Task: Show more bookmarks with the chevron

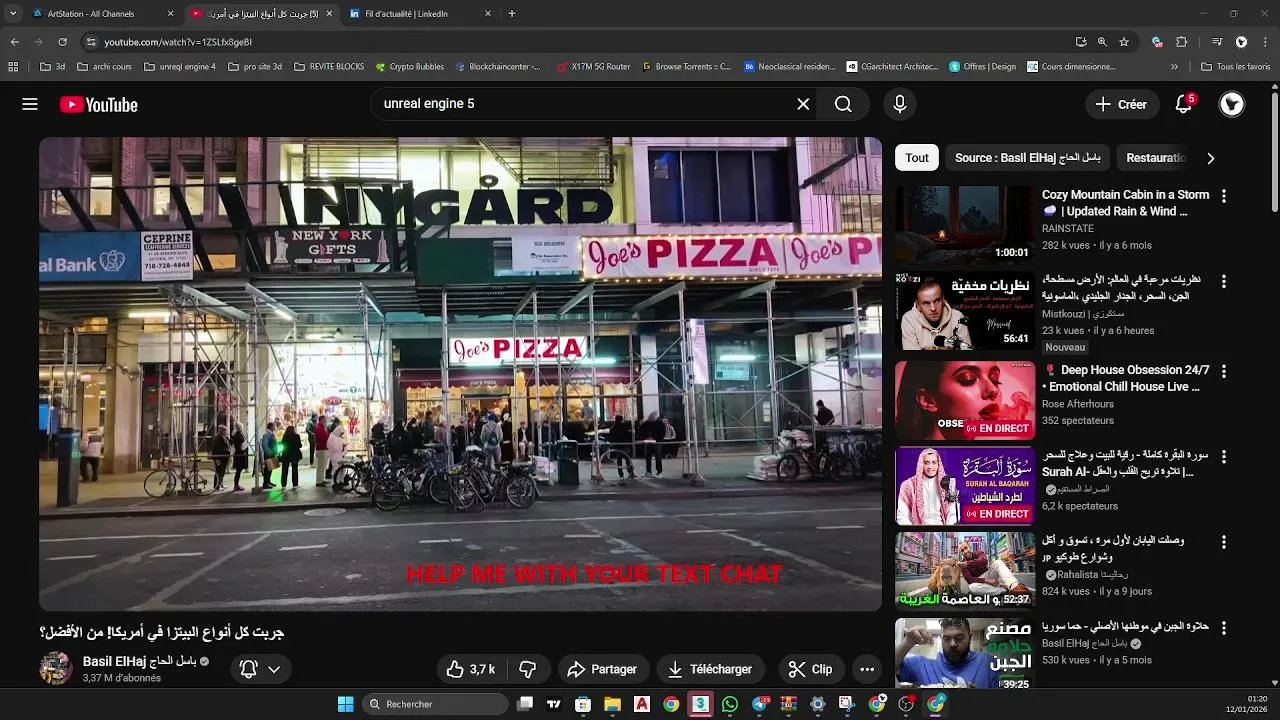Action: [1174, 67]
